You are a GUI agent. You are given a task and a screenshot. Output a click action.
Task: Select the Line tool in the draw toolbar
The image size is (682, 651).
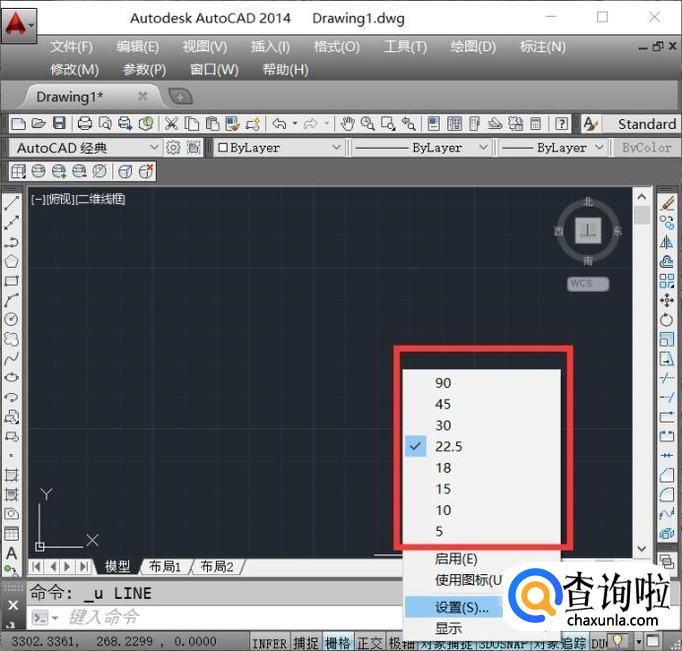point(11,204)
